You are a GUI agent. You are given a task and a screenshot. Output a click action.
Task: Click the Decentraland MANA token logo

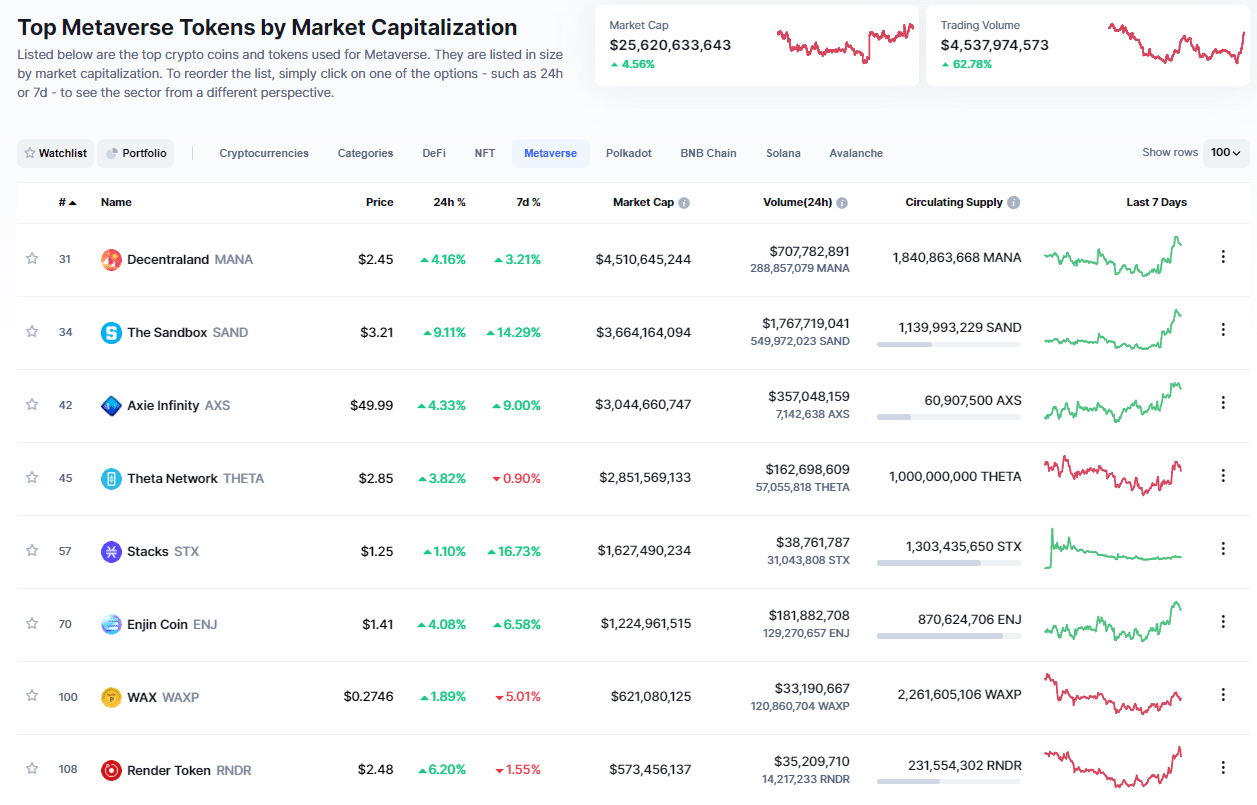coord(110,258)
